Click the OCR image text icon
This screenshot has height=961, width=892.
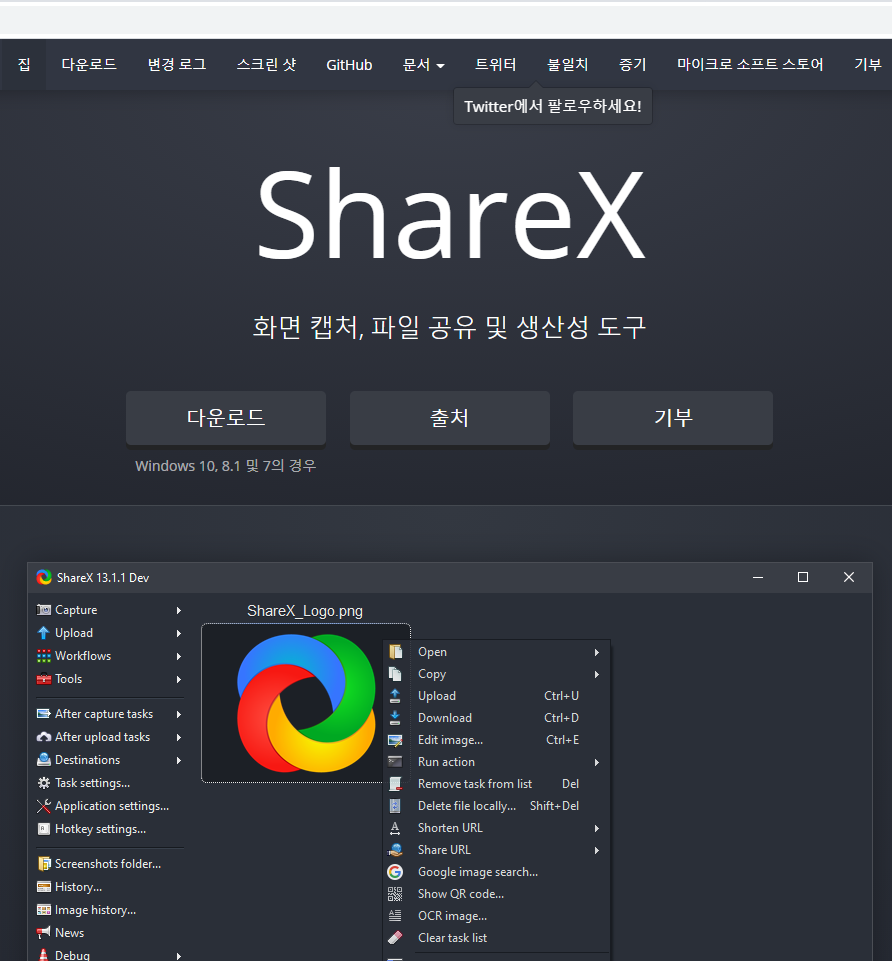[x=395, y=916]
